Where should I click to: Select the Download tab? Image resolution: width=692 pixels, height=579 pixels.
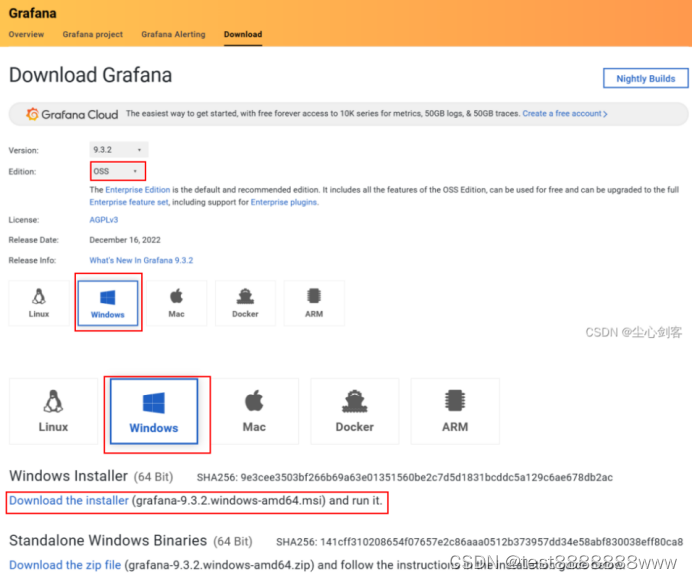click(243, 34)
